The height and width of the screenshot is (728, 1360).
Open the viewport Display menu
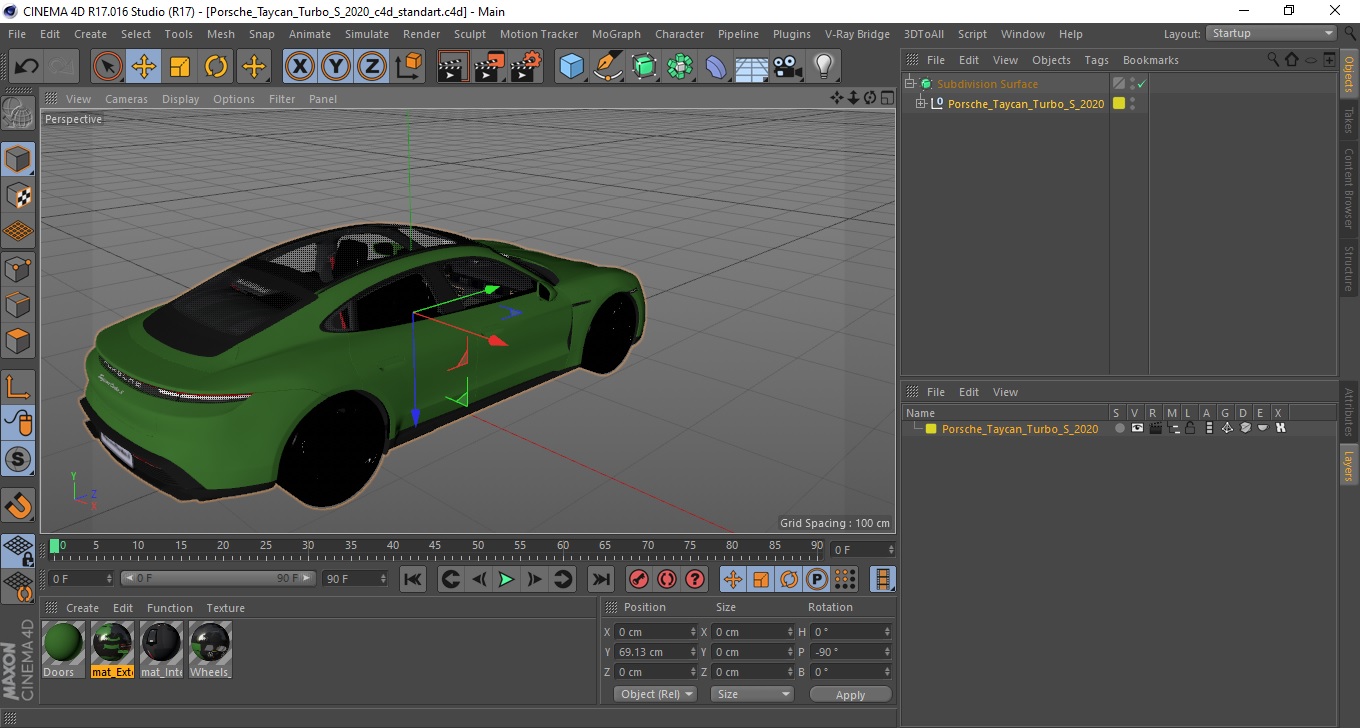(x=180, y=99)
